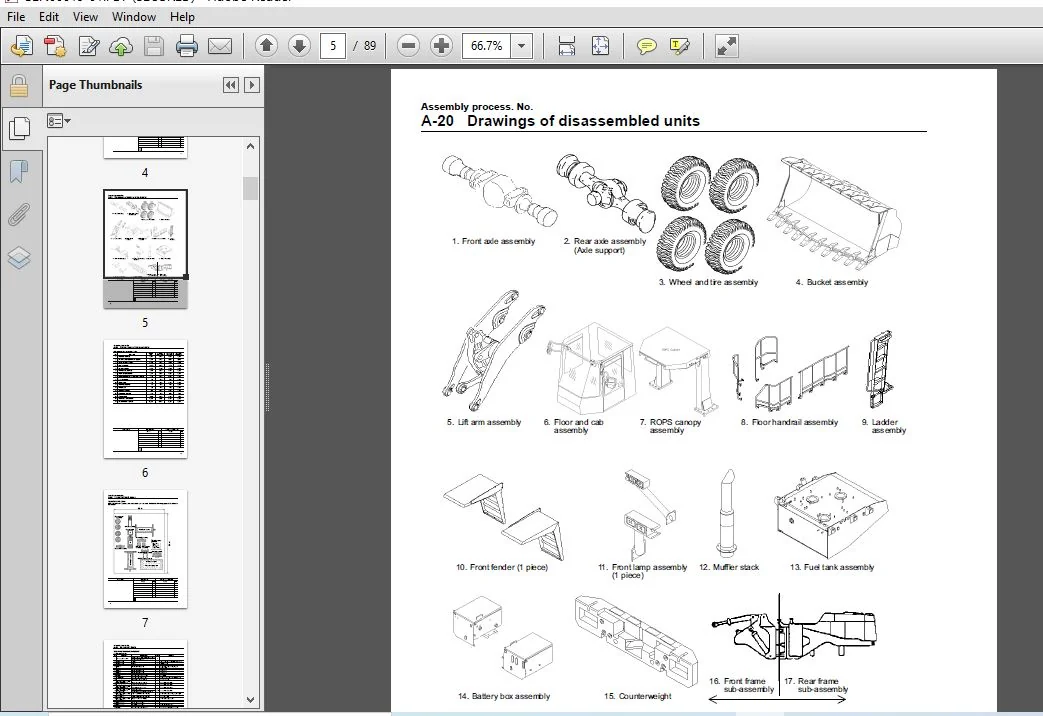This screenshot has height=716, width=1043.
Task: Zoom in with the plus button
Action: pos(441,46)
